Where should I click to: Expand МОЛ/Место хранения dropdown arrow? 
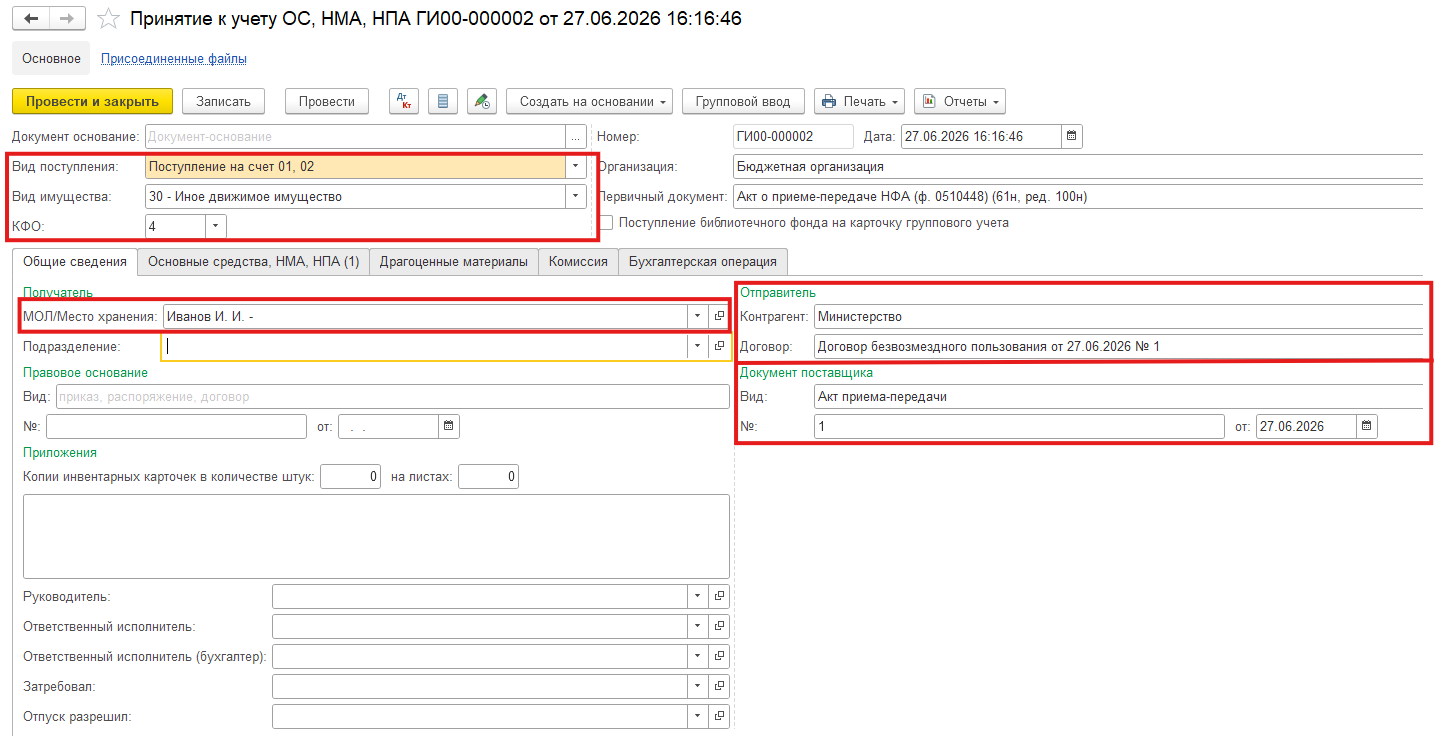coord(697,317)
